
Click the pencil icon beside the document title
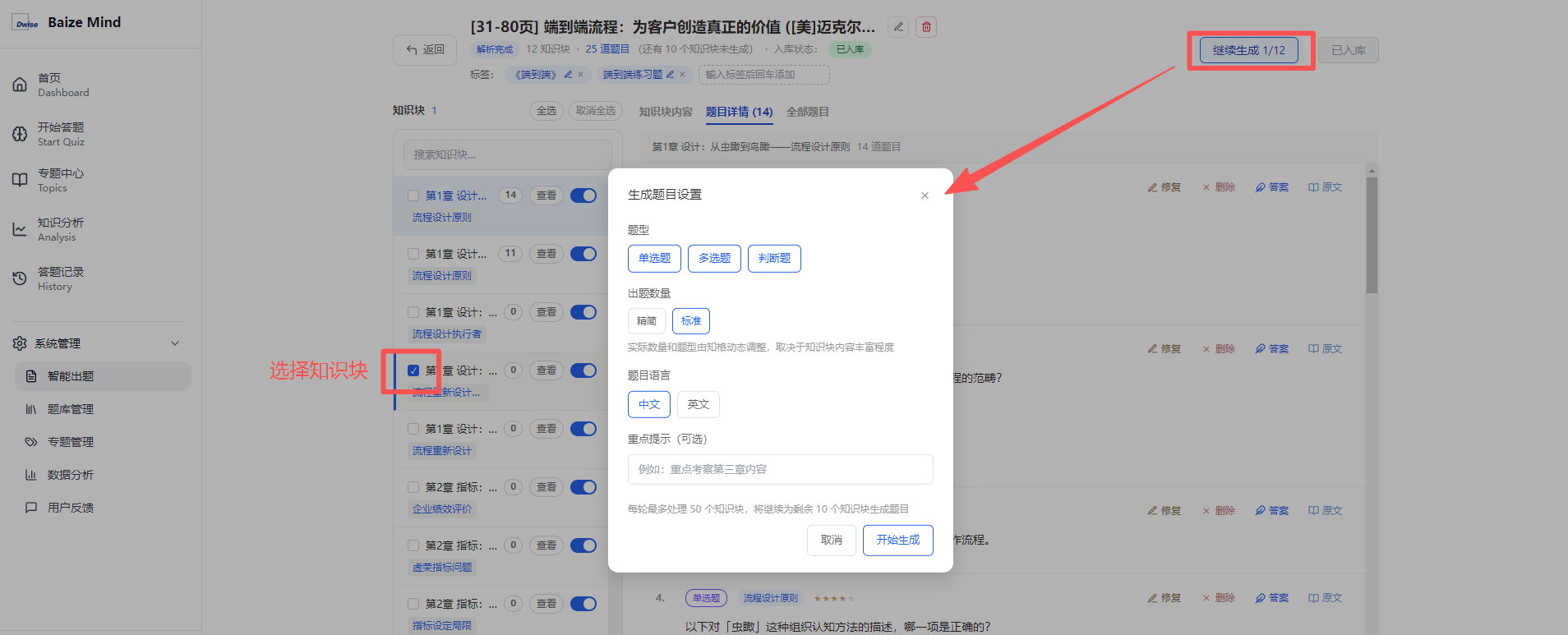coord(898,27)
